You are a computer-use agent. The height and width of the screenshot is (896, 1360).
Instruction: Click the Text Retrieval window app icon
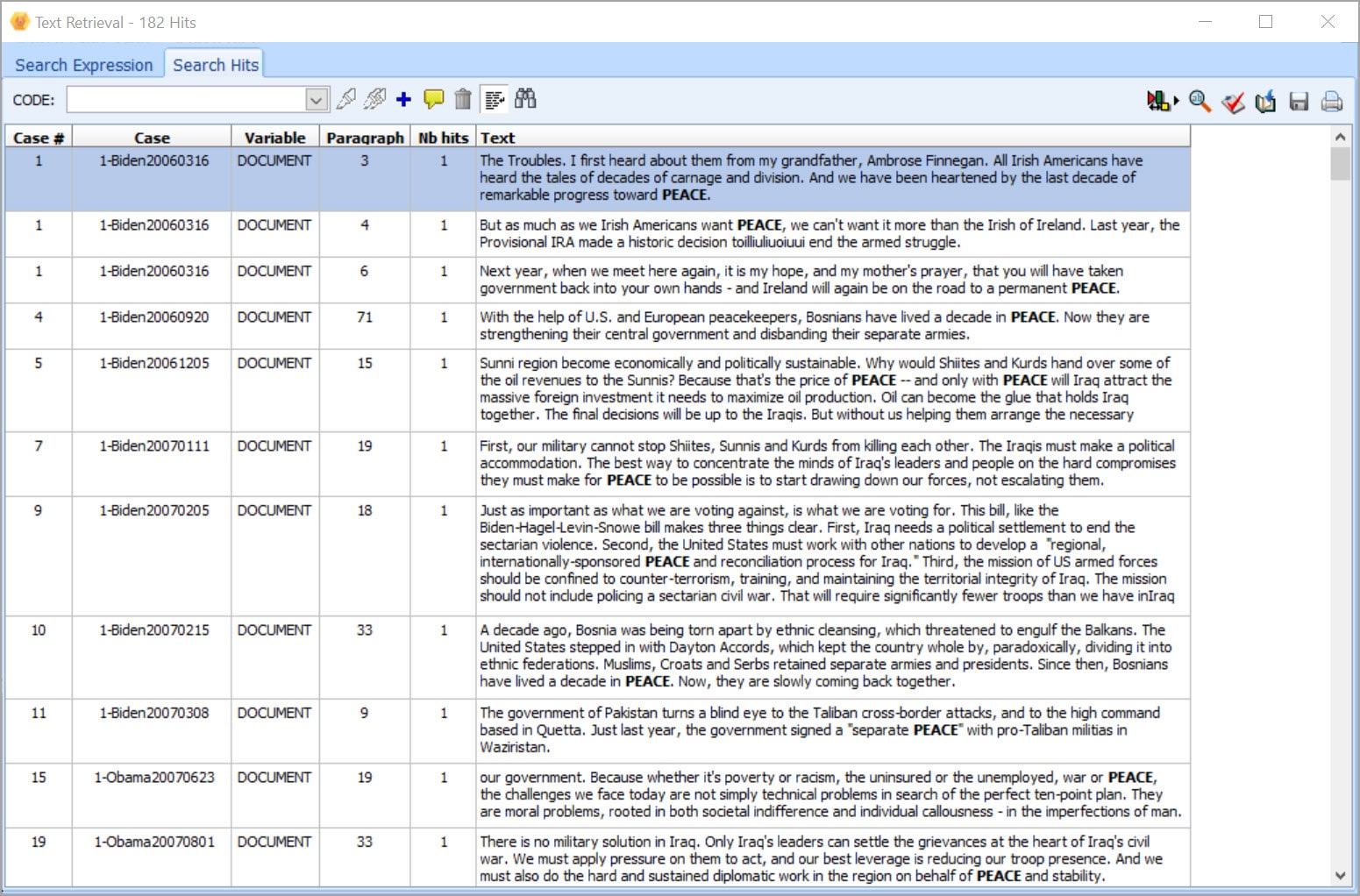[19, 22]
